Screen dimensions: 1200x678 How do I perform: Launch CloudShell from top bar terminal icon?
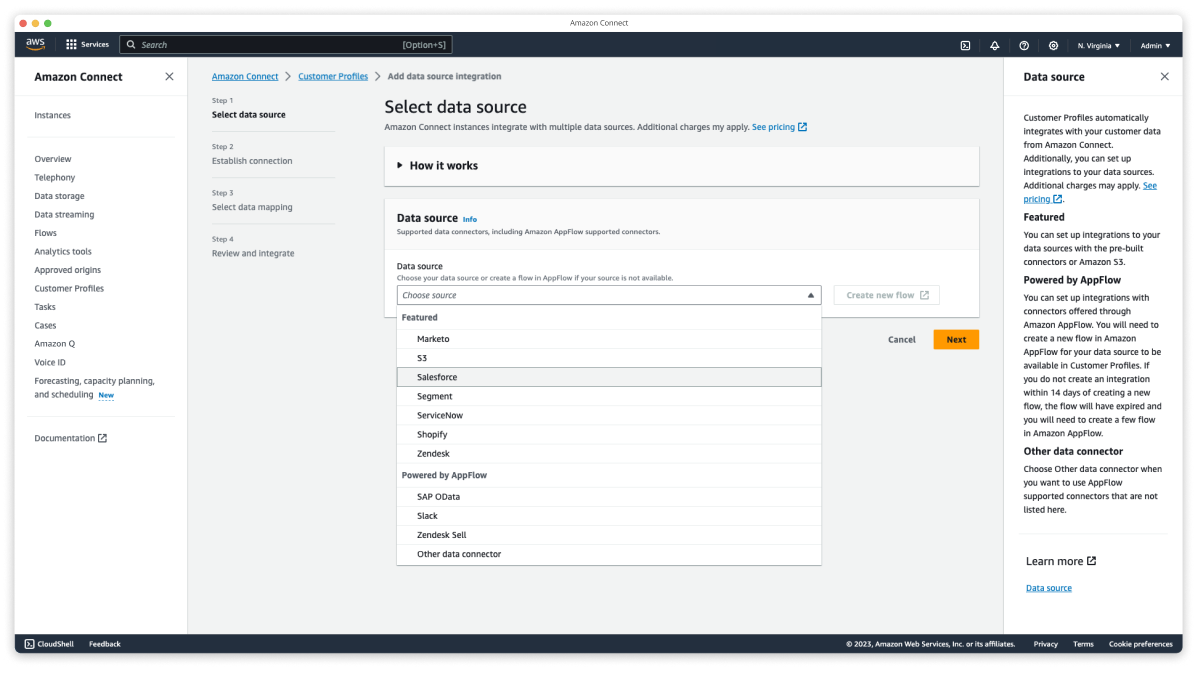[x=965, y=45]
